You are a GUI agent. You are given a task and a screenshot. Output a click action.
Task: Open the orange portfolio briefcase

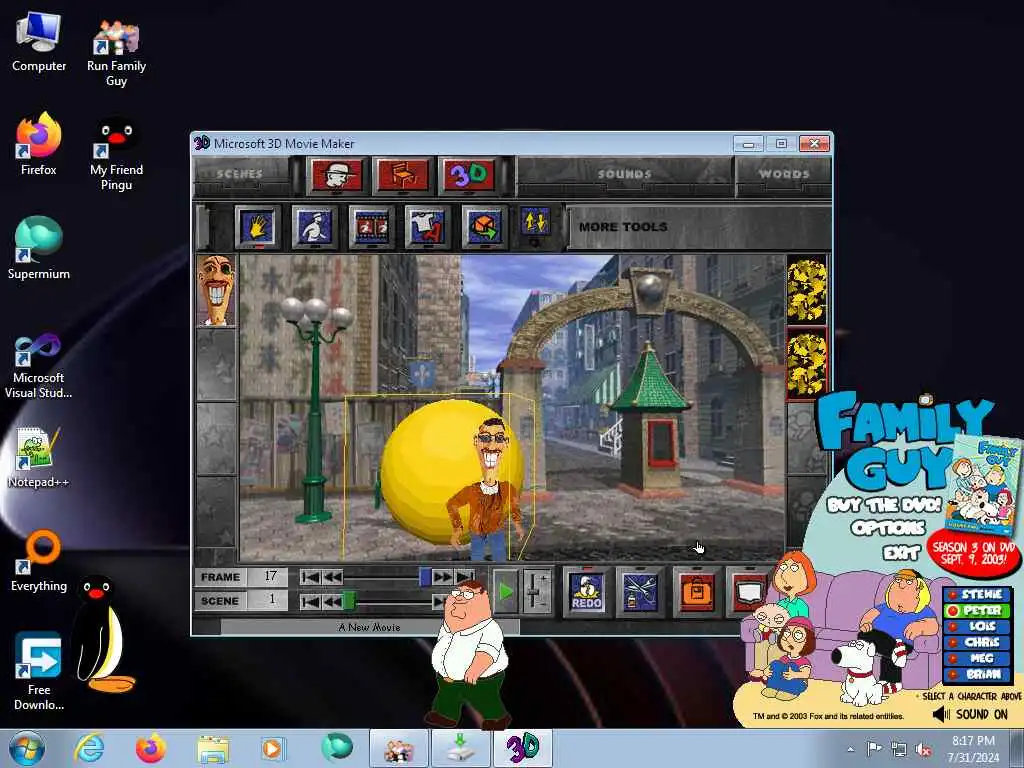pos(696,592)
